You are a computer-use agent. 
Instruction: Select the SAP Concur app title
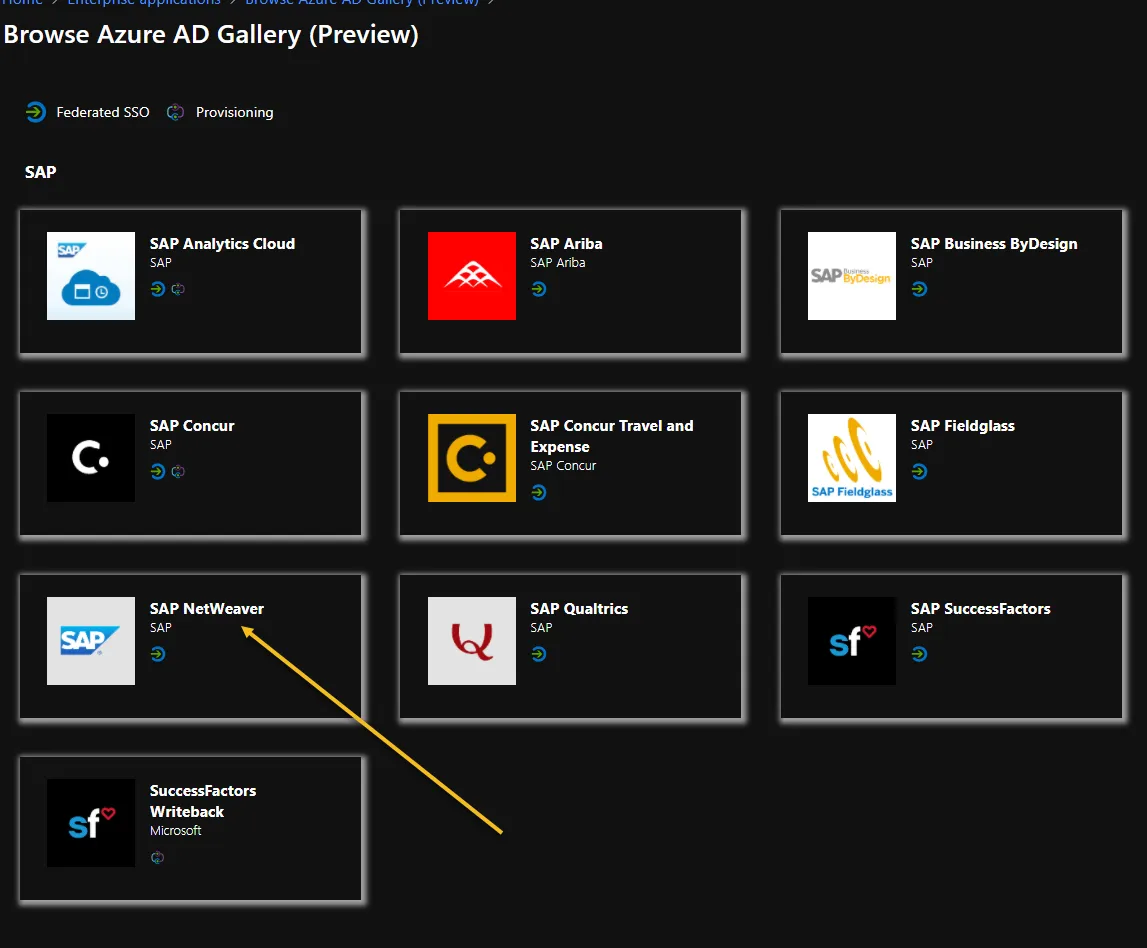(x=192, y=426)
